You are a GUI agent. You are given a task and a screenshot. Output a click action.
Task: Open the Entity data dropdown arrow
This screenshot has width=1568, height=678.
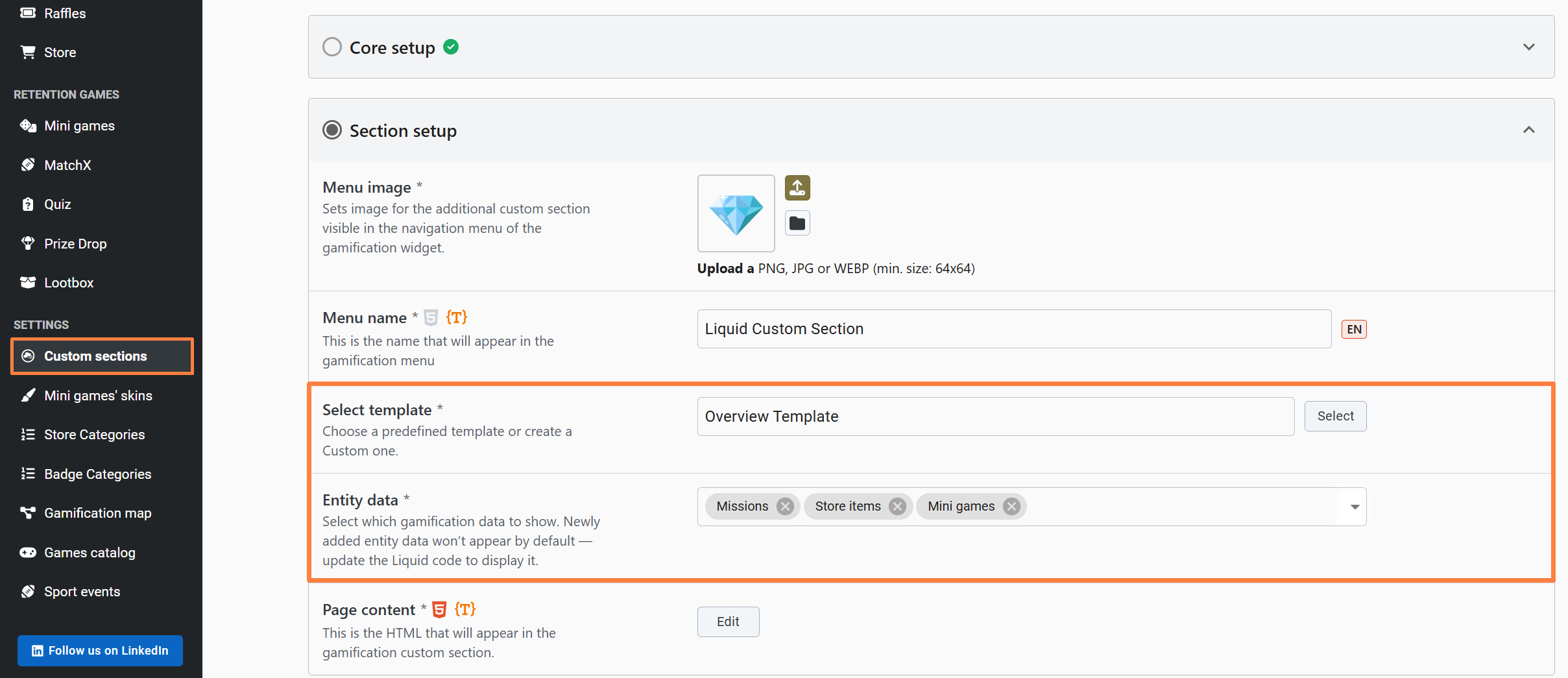coord(1355,507)
